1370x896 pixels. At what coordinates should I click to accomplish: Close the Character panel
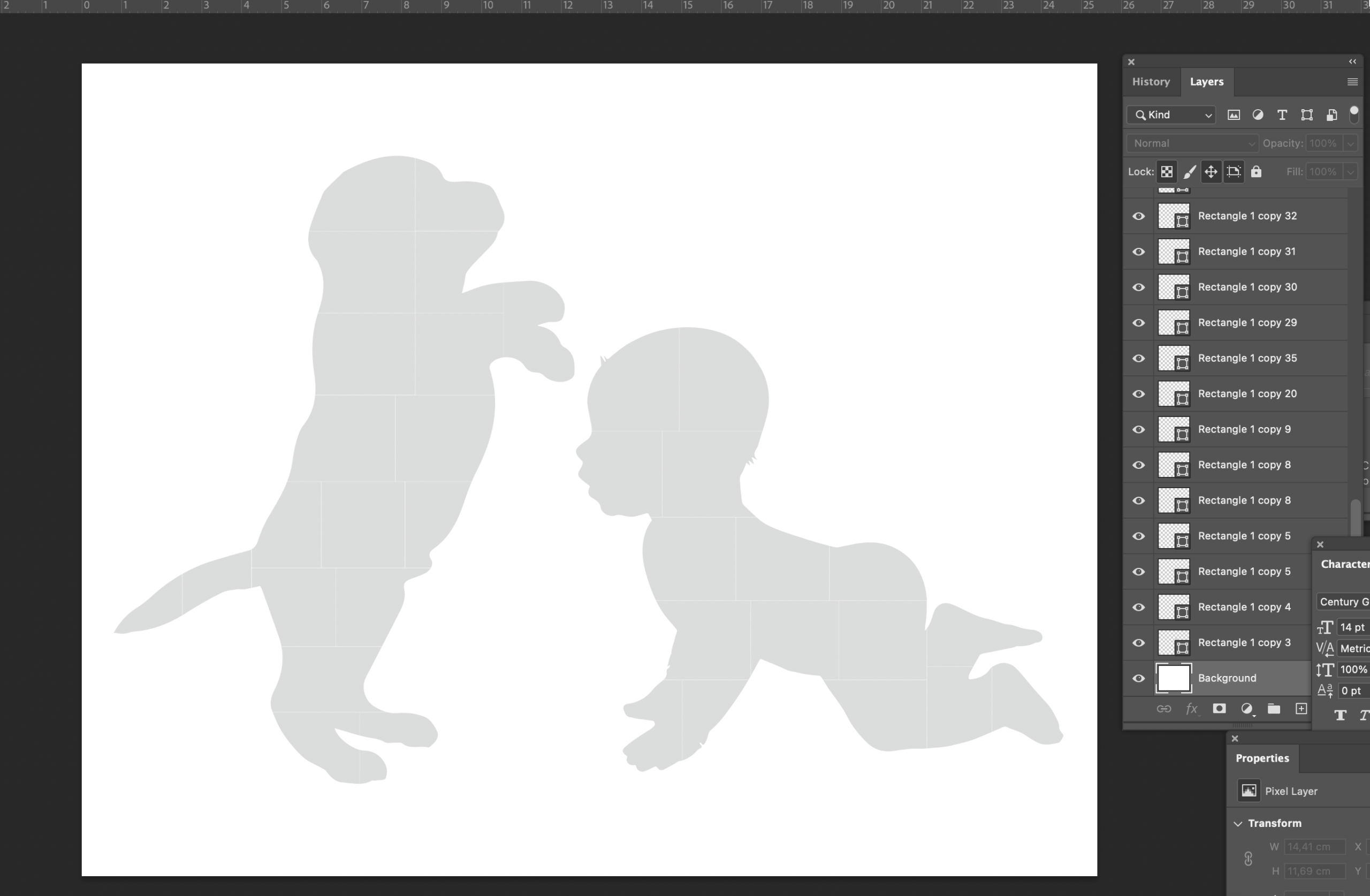click(1320, 544)
